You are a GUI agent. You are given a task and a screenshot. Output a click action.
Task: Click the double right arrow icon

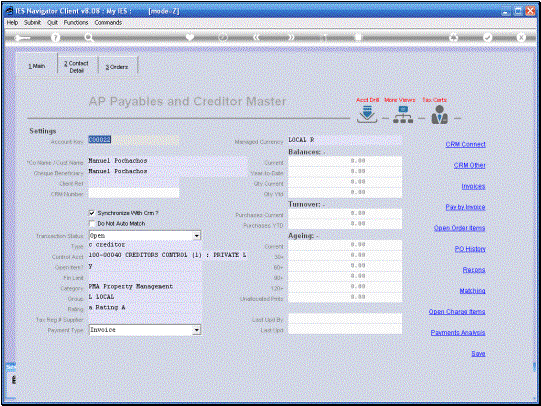click(x=292, y=37)
